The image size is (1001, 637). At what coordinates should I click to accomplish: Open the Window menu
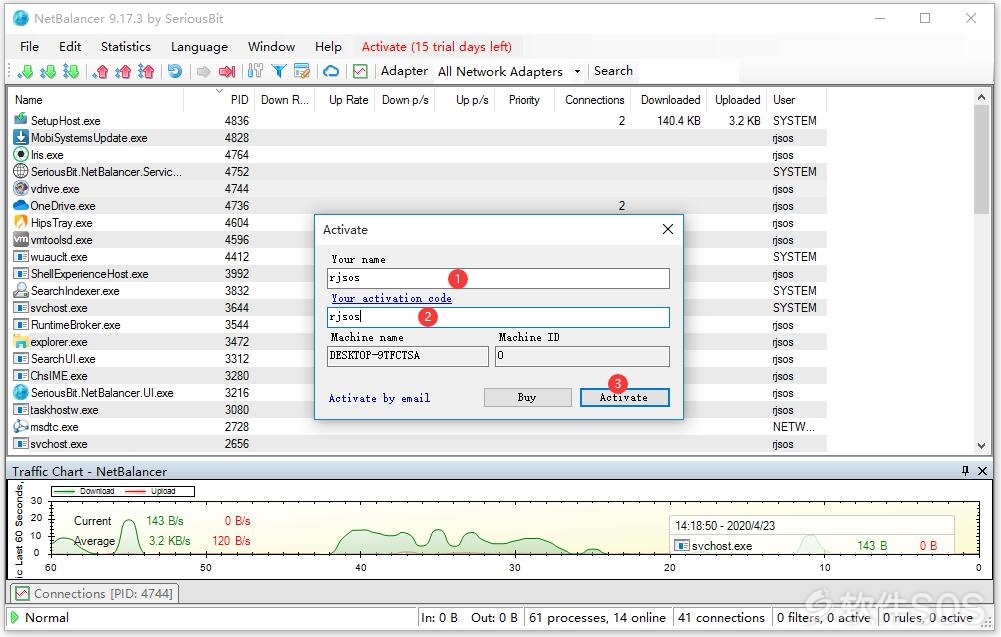click(271, 47)
